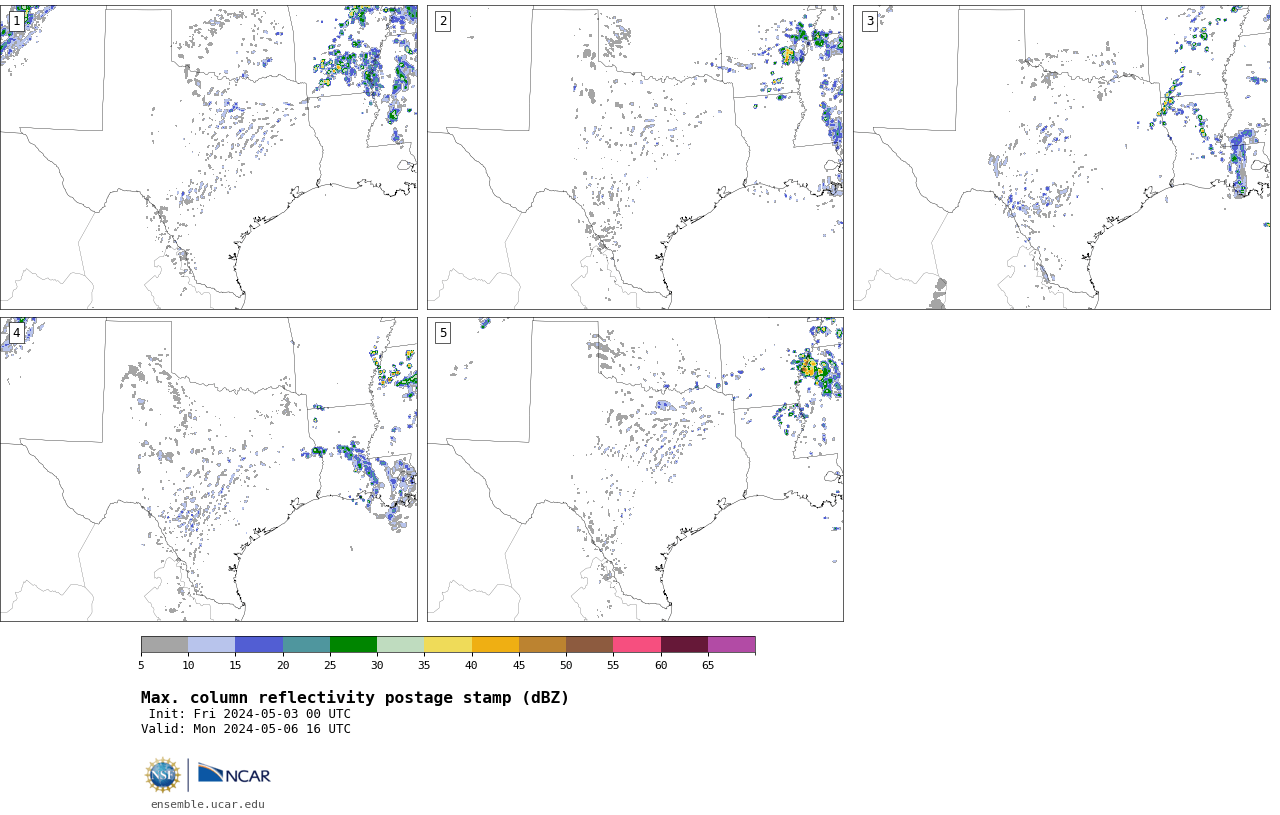The height and width of the screenshot is (815, 1280).
Task: Click colorbar tick label 20
Action: click(283, 665)
